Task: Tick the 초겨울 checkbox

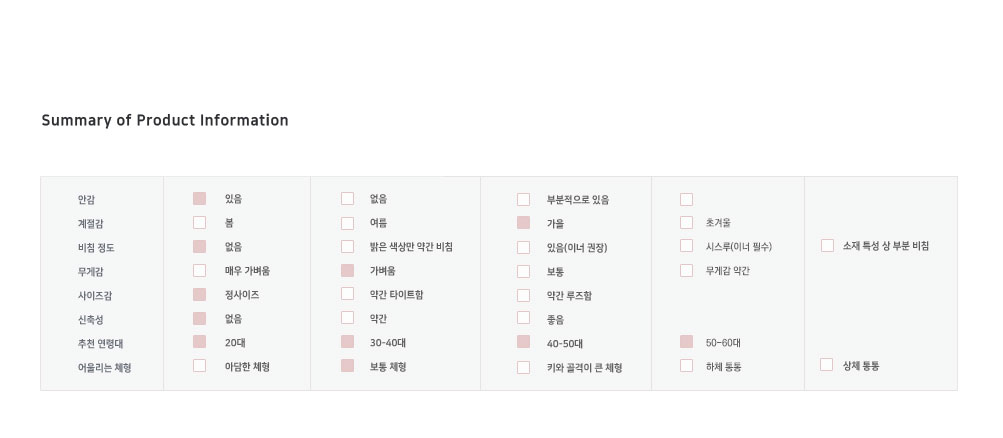Action: point(686,223)
